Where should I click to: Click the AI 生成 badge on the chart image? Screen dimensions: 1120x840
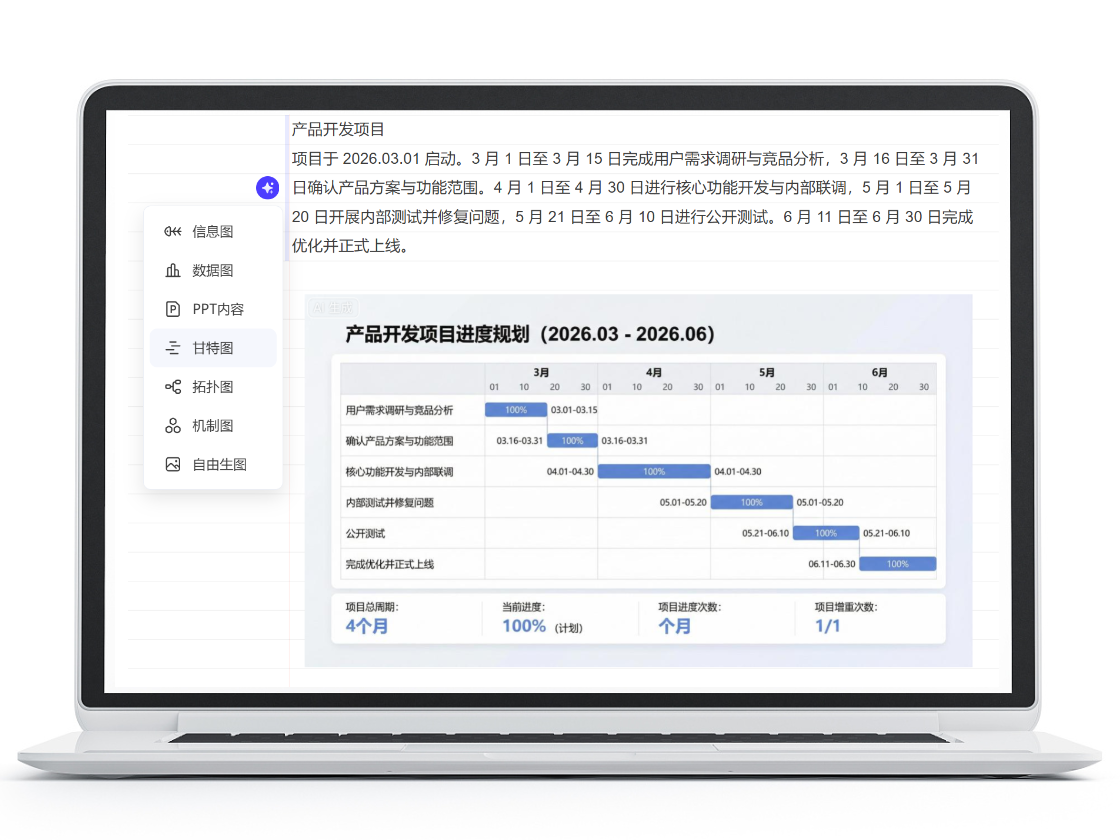pyautogui.click(x=332, y=308)
